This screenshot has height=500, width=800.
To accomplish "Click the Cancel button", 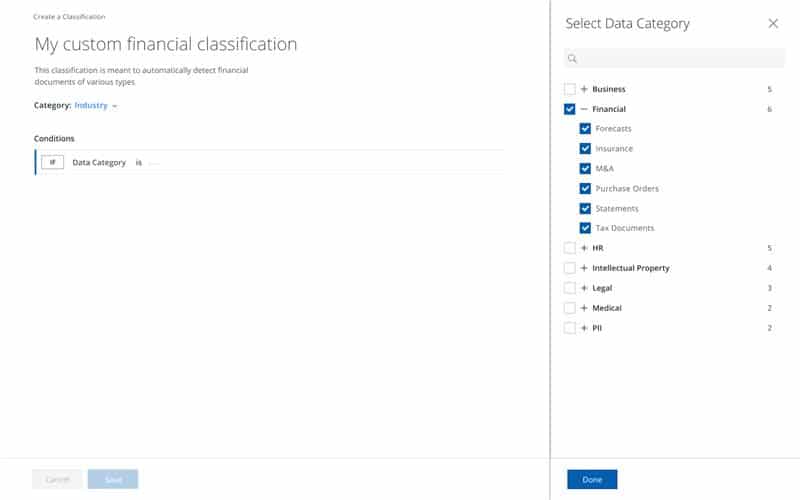I will [x=57, y=480].
